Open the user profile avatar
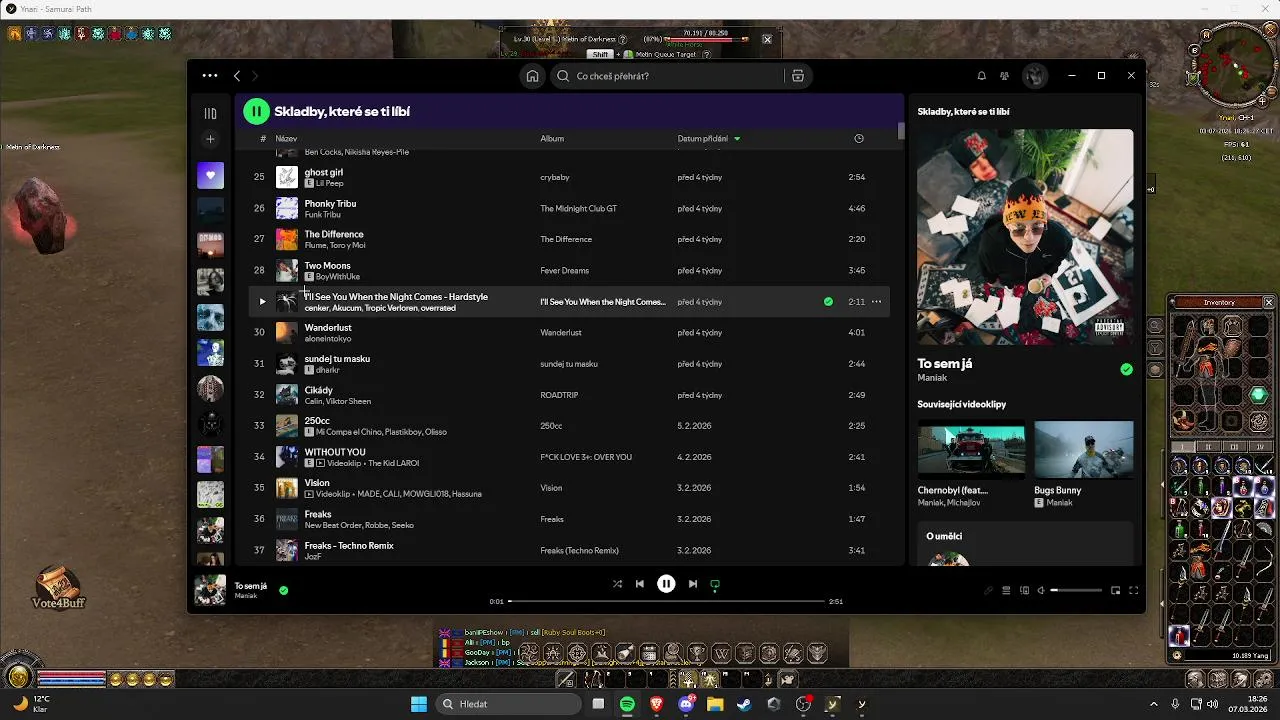The image size is (1280, 720). tap(1035, 76)
